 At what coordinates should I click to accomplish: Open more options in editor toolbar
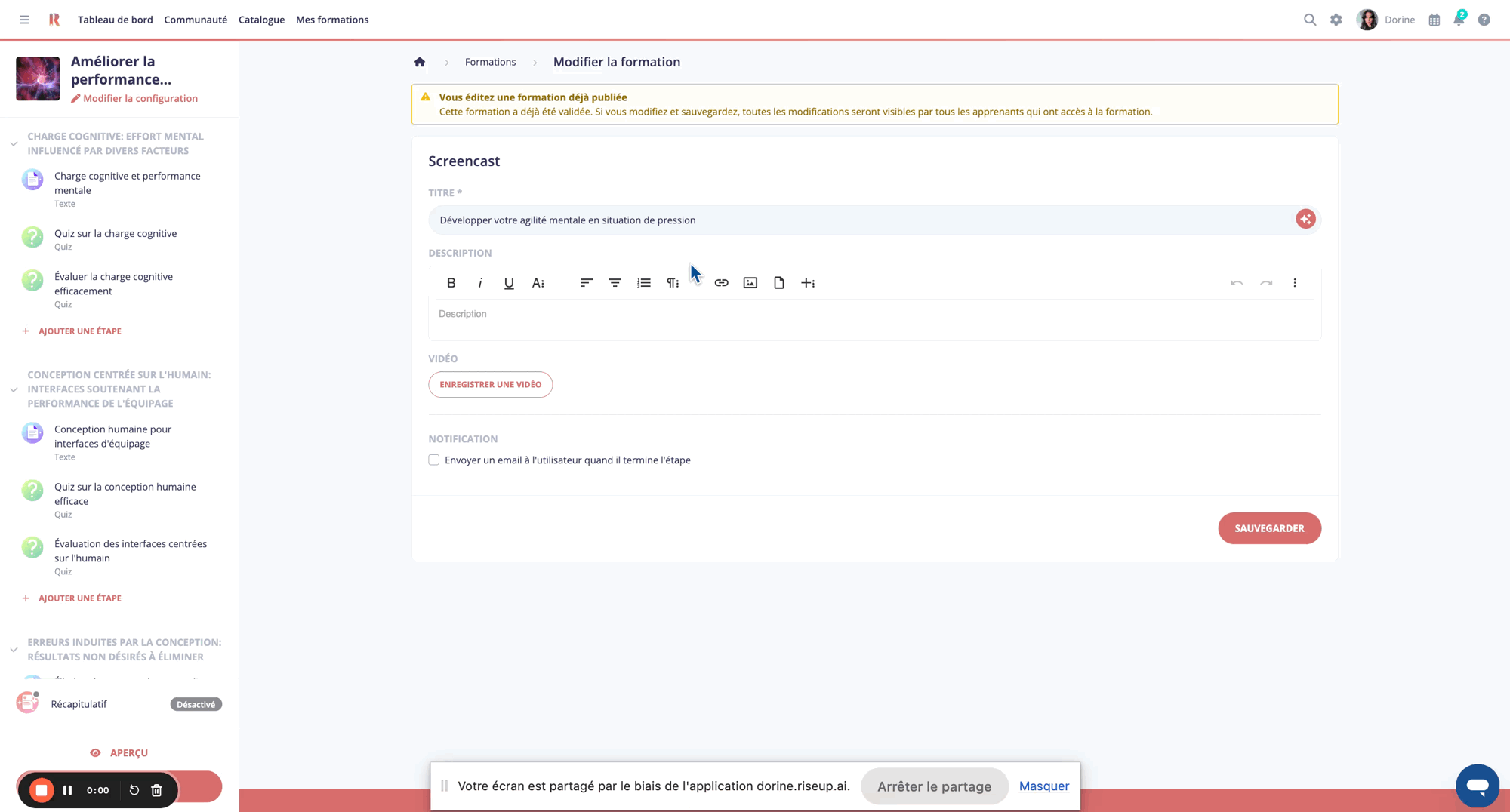click(x=1295, y=283)
